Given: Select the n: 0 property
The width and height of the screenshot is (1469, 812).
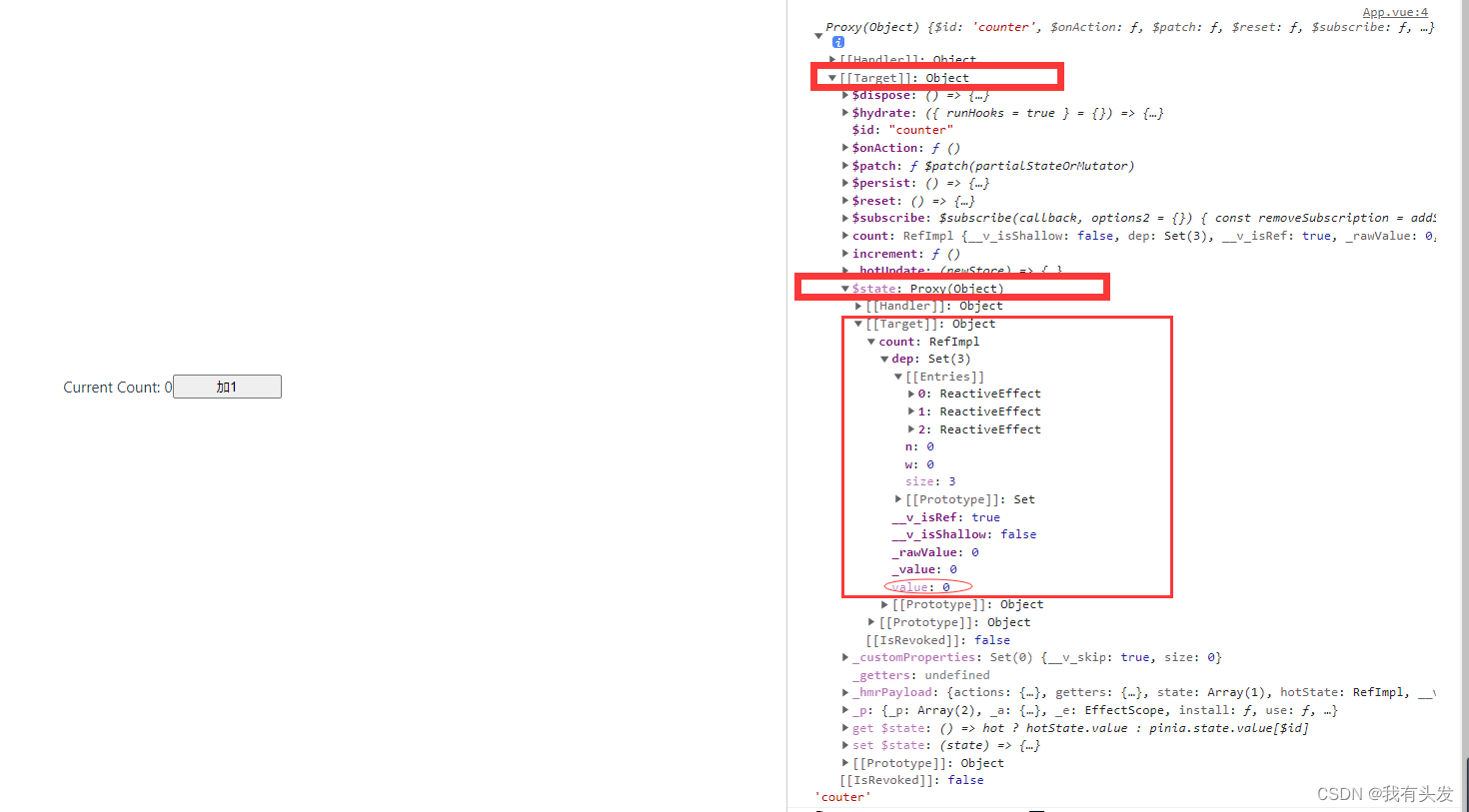Looking at the screenshot, I should click(919, 446).
